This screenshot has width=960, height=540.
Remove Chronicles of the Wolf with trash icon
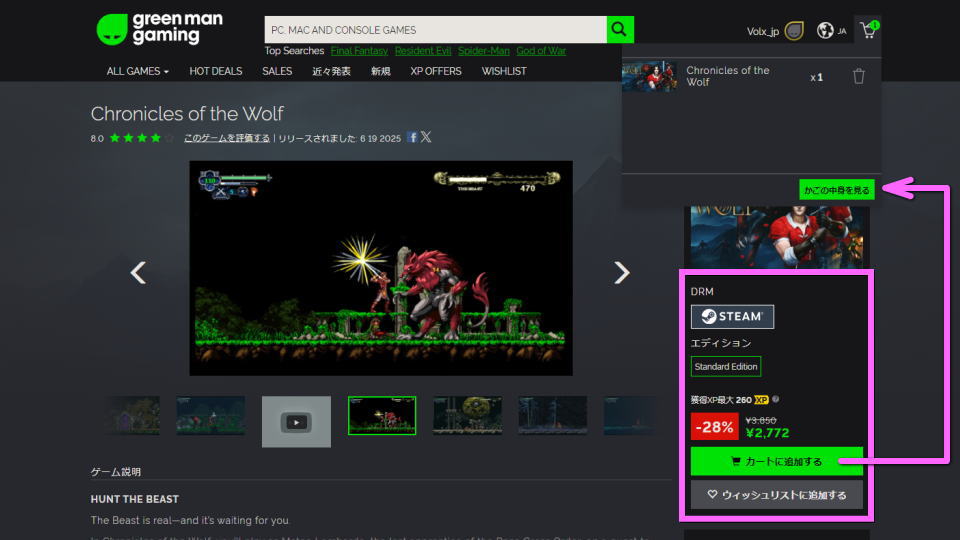[x=858, y=77]
